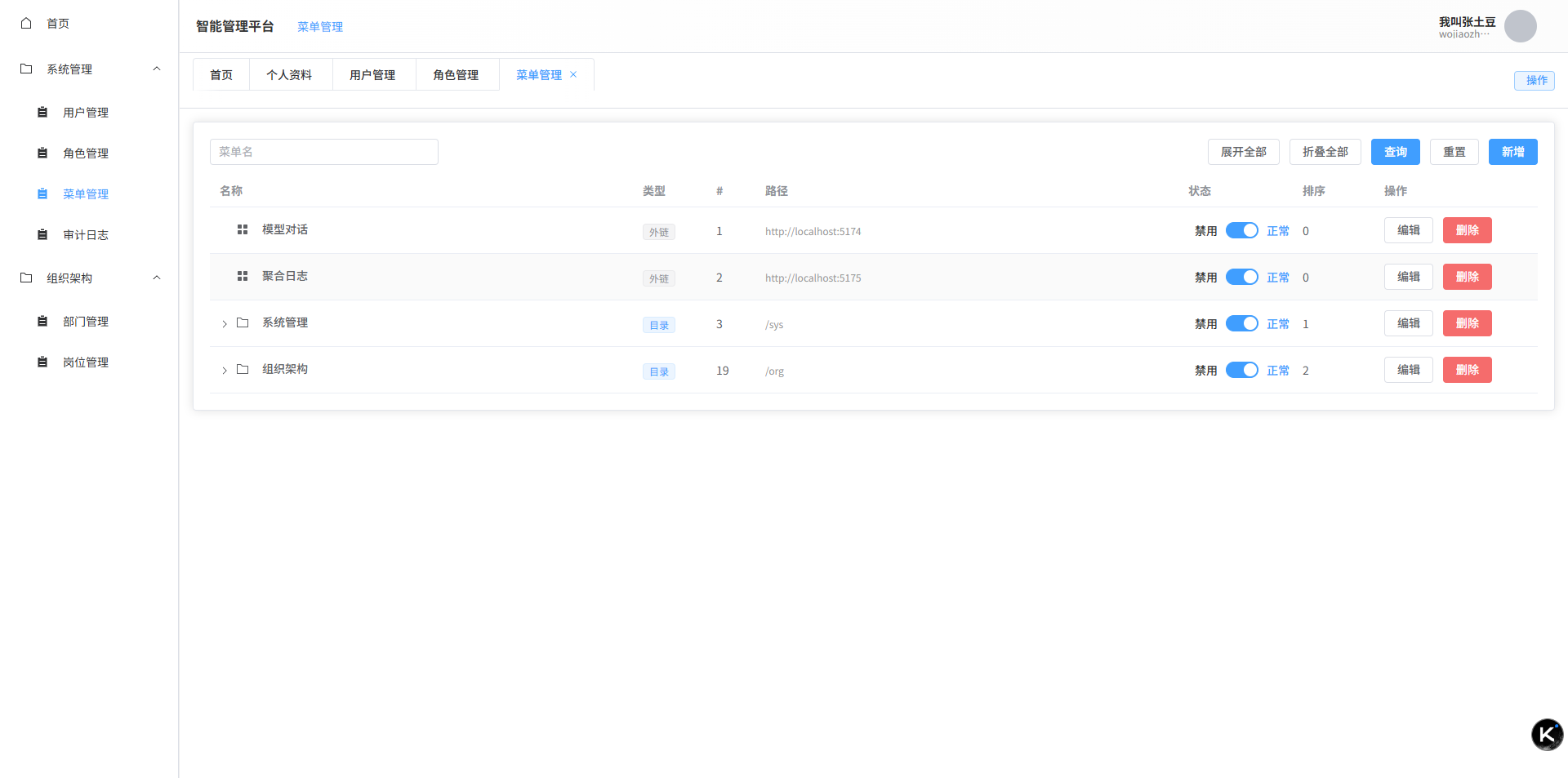1568x778 pixels.
Task: Click the folder icon in 系统管理 table row
Action: [243, 322]
